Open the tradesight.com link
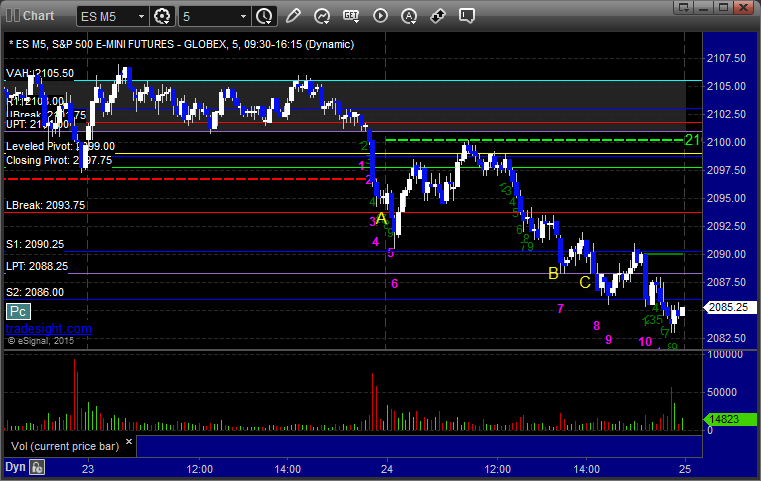The width and height of the screenshot is (761, 481). pos(49,329)
